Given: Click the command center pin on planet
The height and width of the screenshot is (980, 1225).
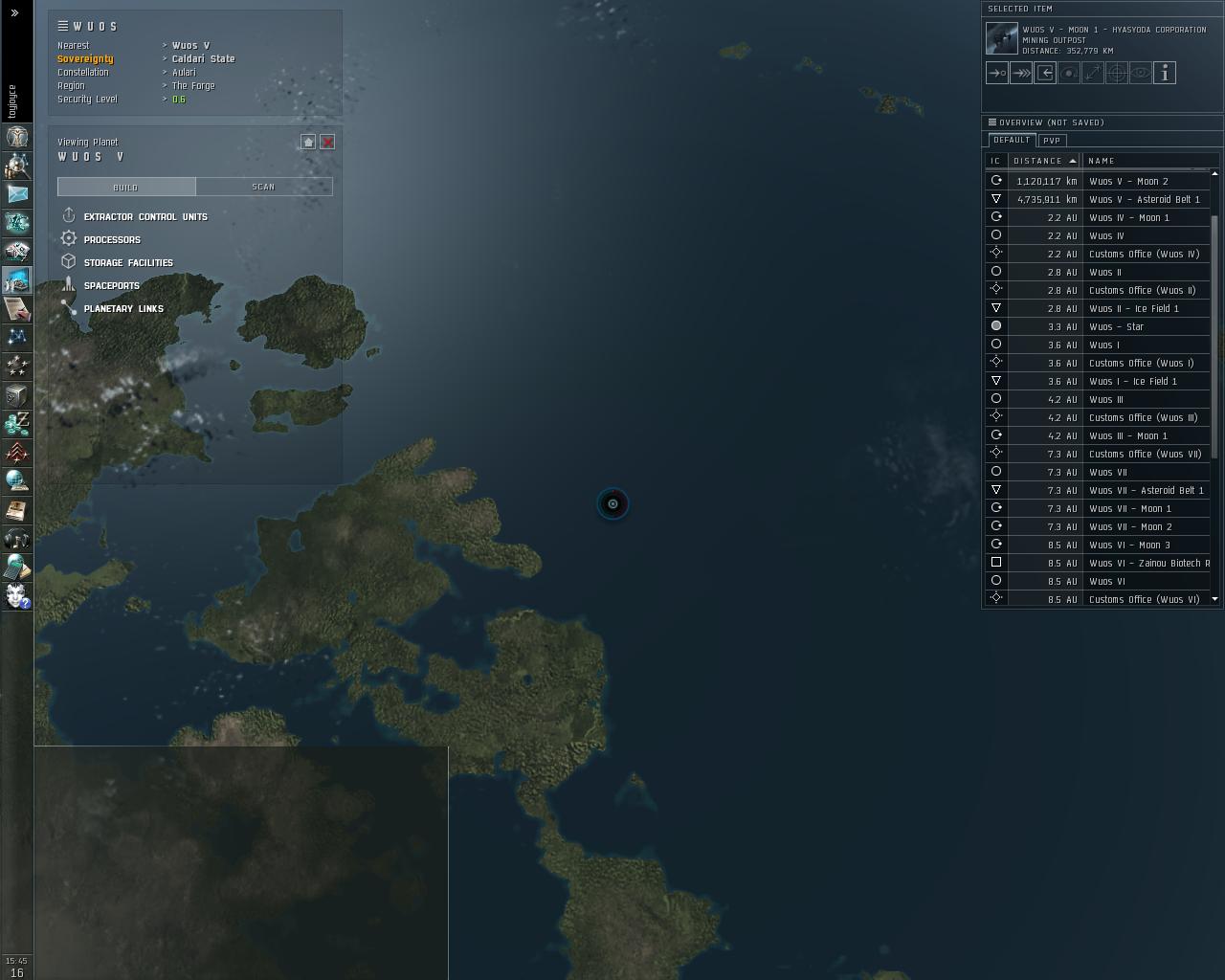Looking at the screenshot, I should point(613,504).
